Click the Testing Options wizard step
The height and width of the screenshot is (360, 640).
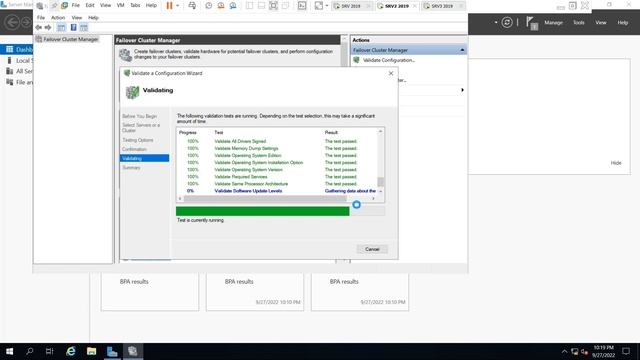pos(138,140)
